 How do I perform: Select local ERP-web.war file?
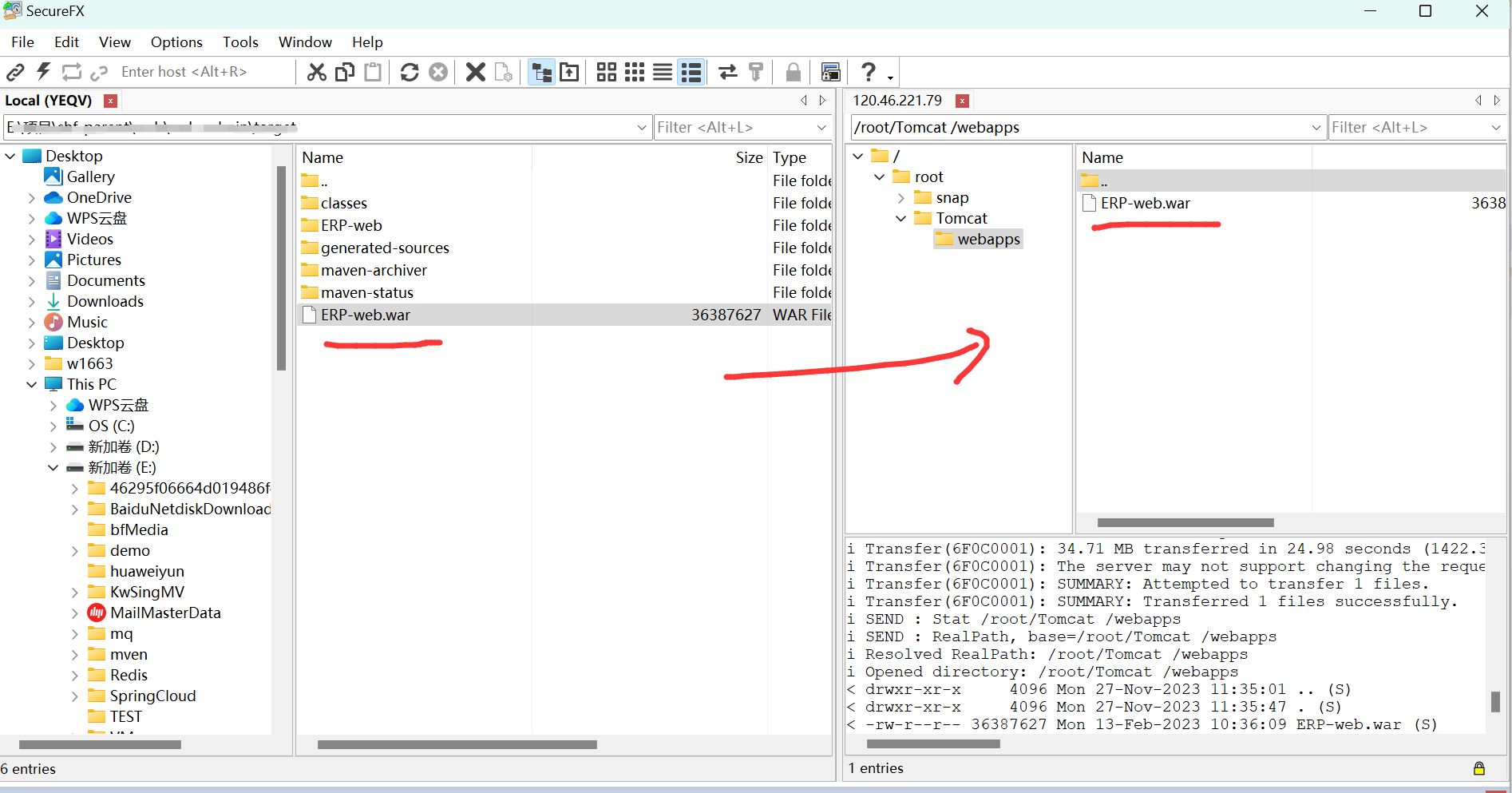[x=564, y=315]
